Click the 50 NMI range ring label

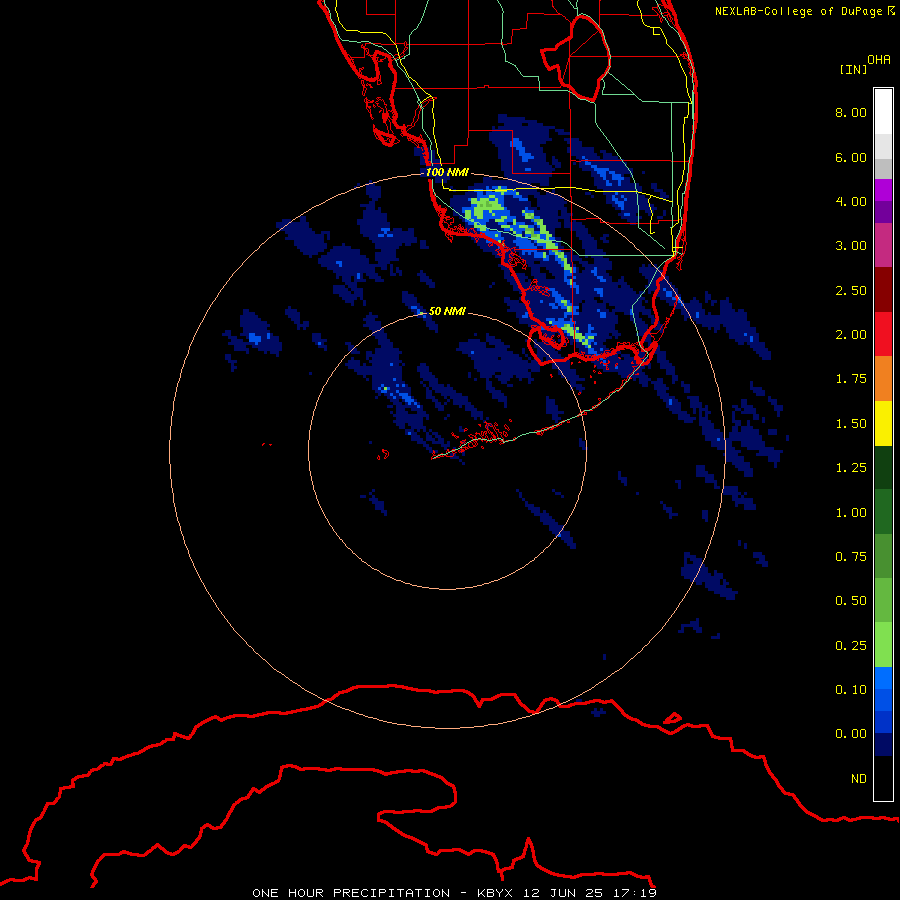pyautogui.click(x=447, y=311)
